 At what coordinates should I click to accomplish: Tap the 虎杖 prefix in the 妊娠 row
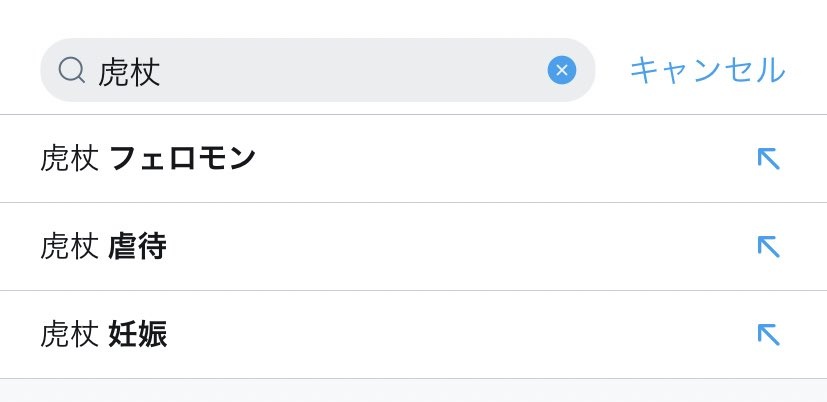coord(70,335)
